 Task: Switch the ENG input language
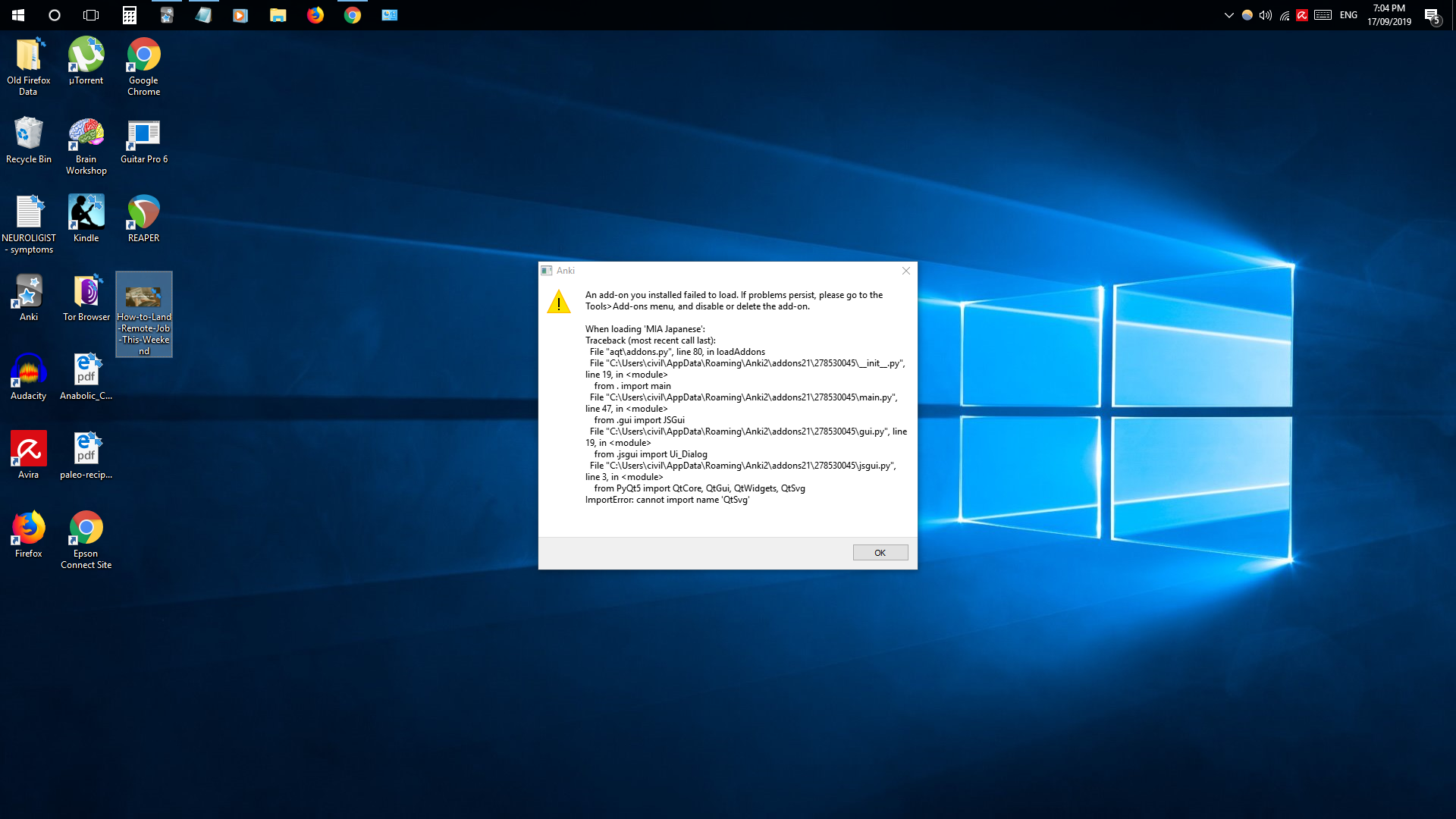[1348, 15]
